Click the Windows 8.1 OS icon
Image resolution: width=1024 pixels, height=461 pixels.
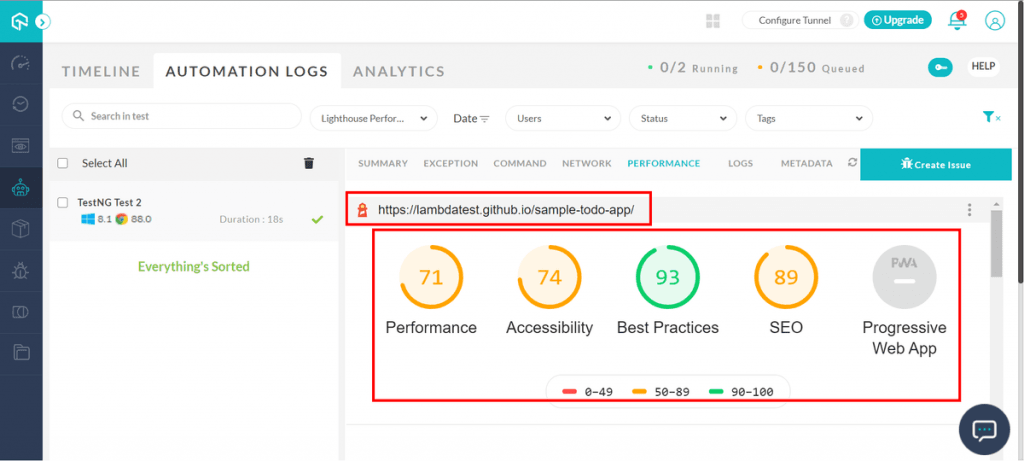(x=88, y=219)
